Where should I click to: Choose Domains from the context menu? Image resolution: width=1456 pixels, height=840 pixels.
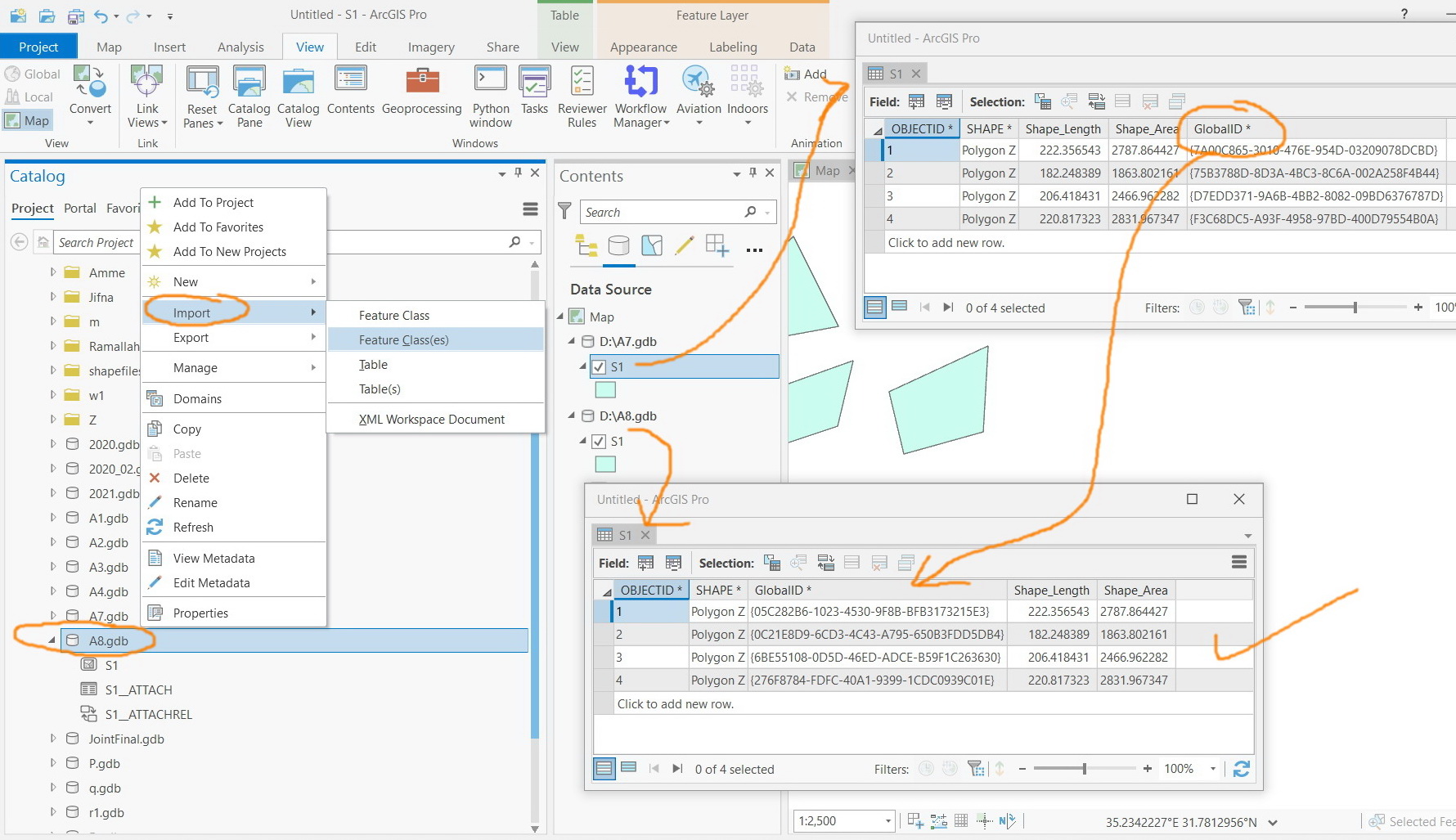(233, 398)
